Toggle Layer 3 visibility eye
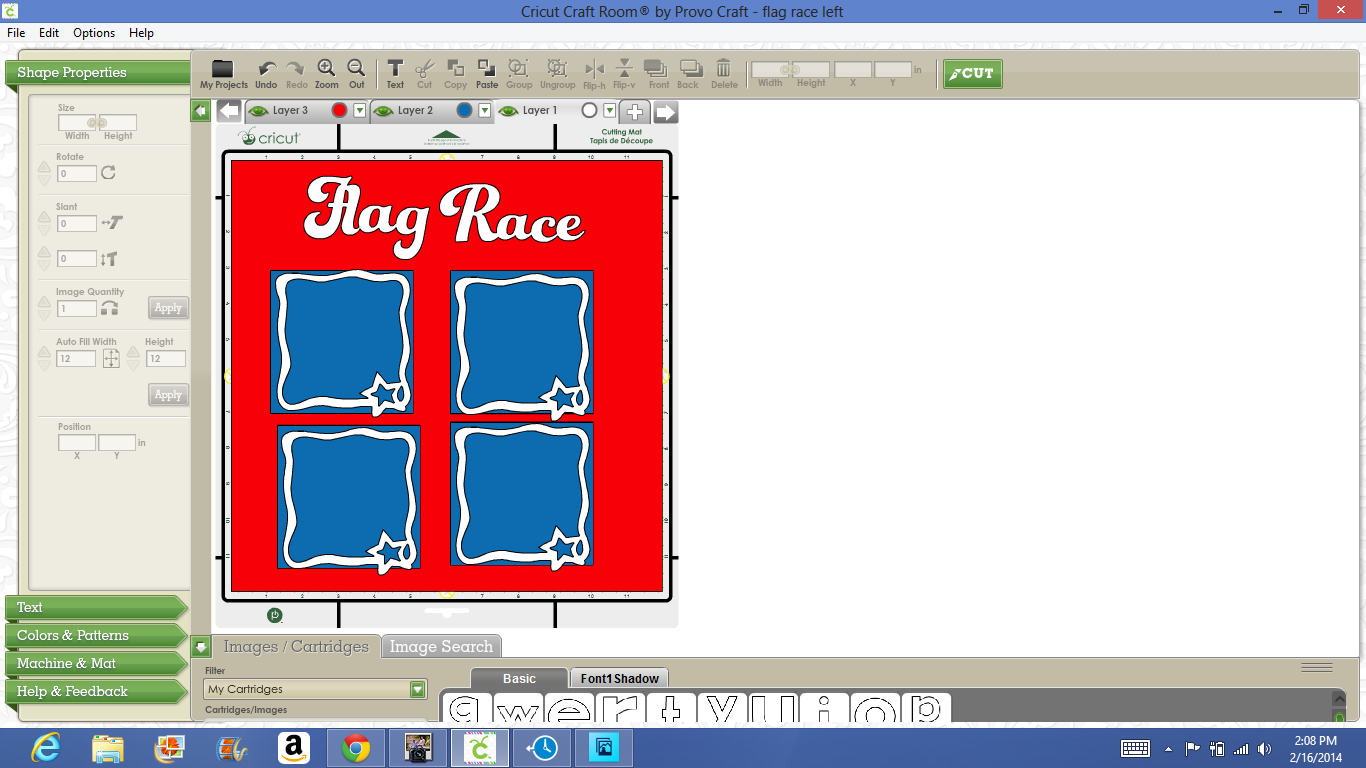The height and width of the screenshot is (768, 1366). point(259,111)
